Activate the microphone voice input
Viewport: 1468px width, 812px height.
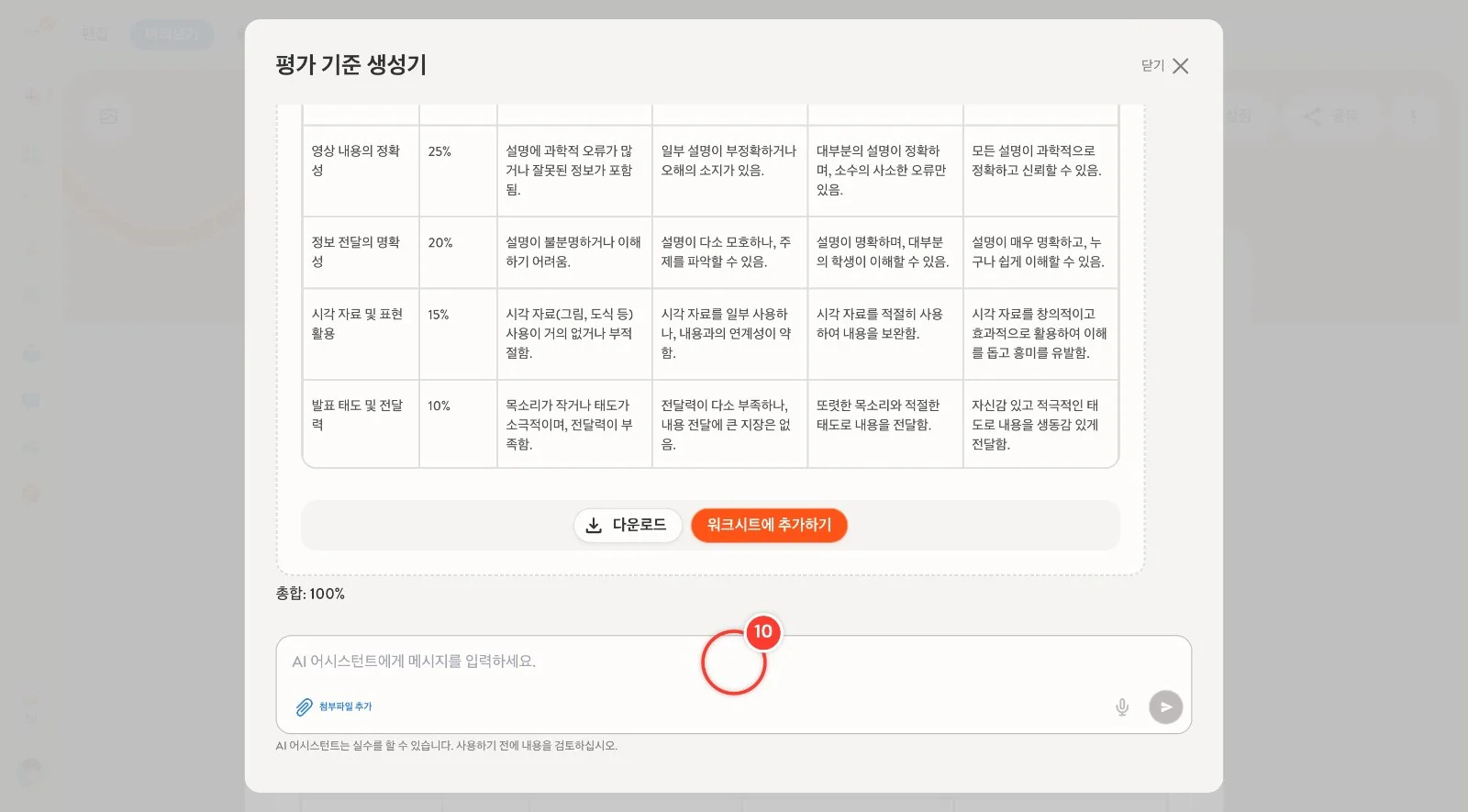pyautogui.click(x=1121, y=706)
